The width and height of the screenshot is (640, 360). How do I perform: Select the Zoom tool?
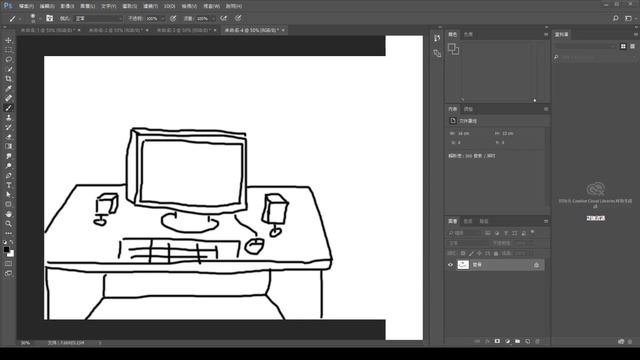point(9,224)
